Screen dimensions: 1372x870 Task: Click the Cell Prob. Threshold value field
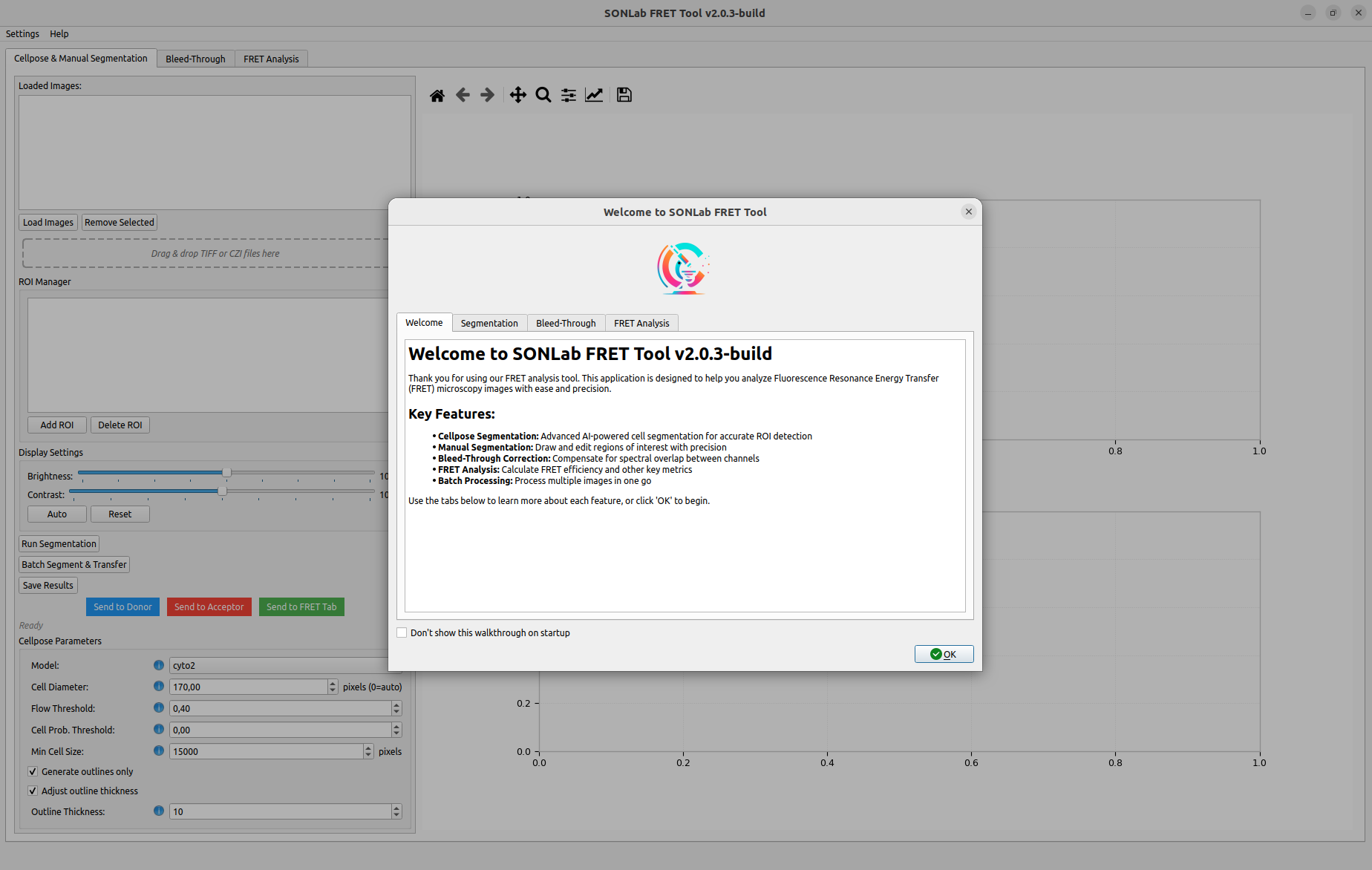click(x=281, y=730)
